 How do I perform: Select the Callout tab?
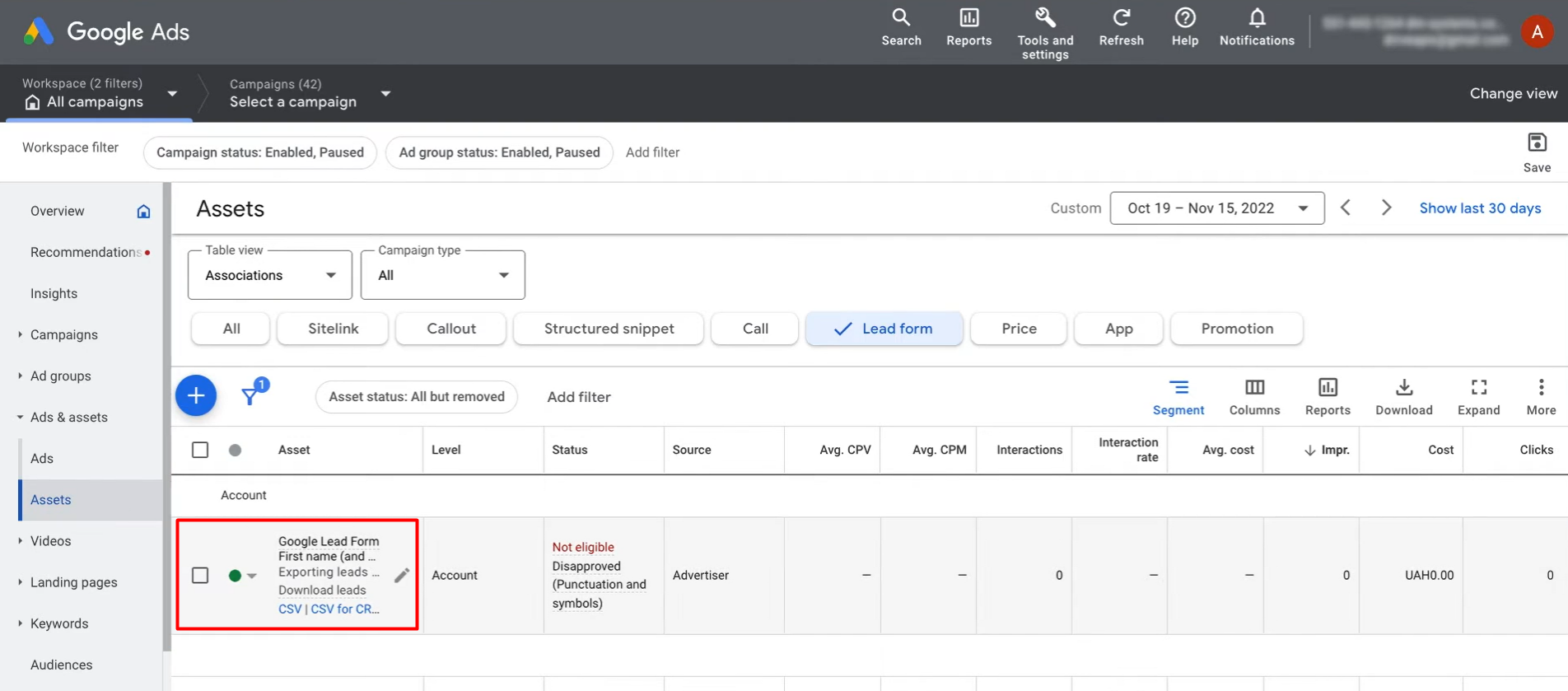coord(450,329)
